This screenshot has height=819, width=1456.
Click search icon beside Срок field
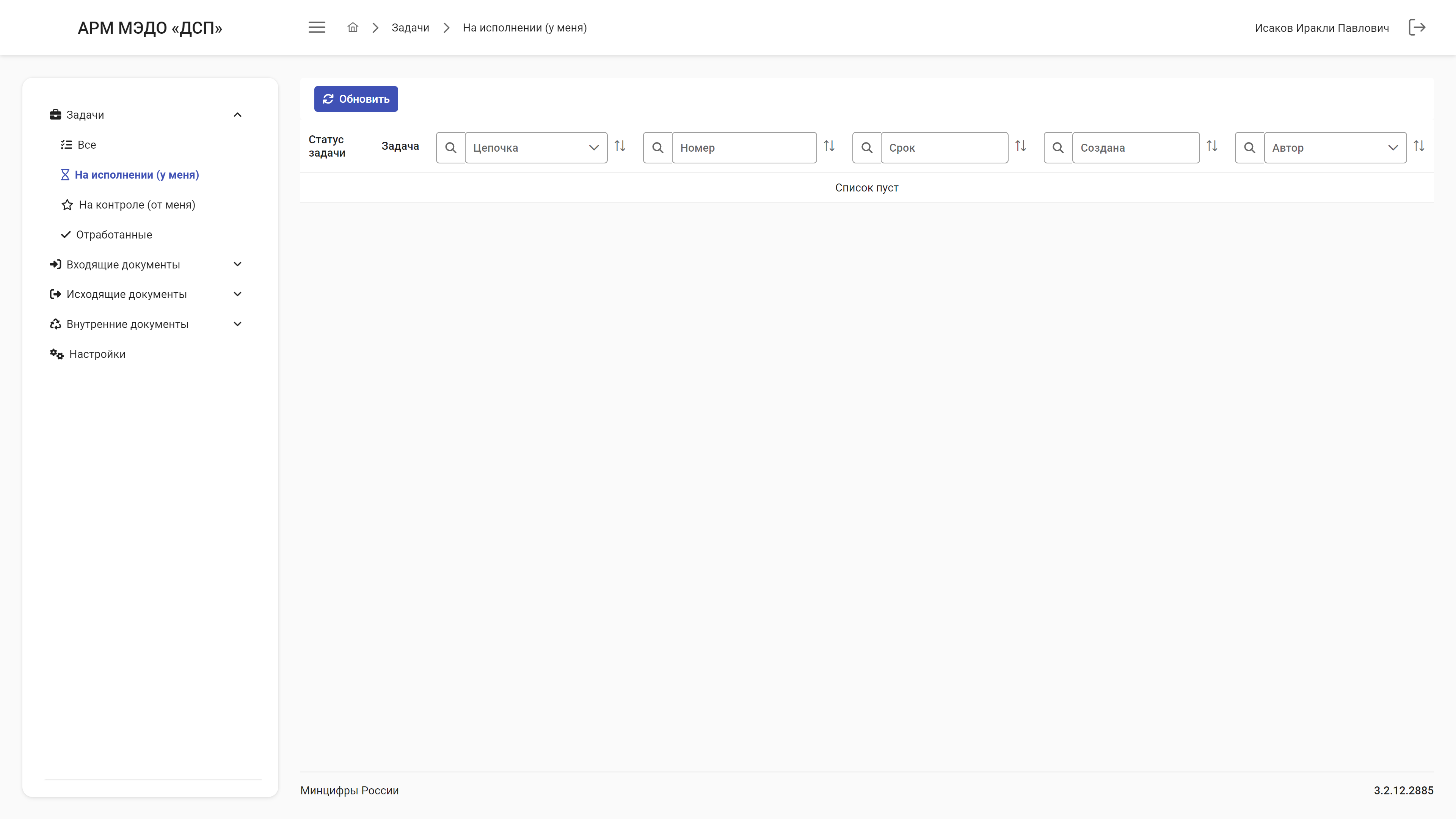866,147
